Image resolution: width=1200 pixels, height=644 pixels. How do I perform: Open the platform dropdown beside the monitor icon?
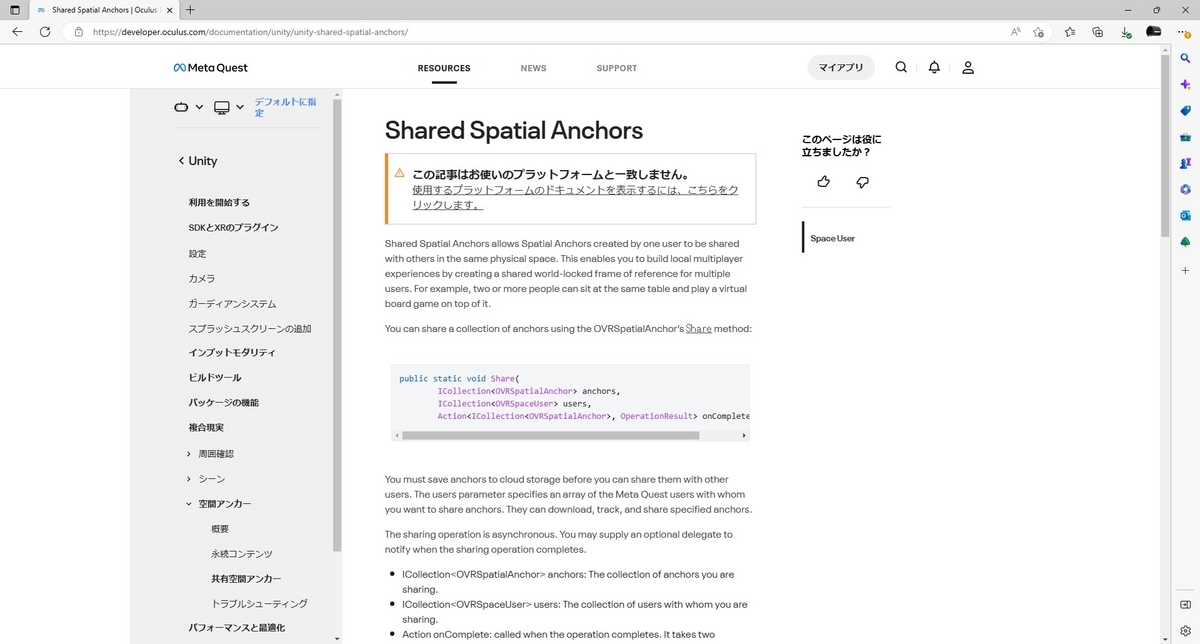pyautogui.click(x=238, y=107)
